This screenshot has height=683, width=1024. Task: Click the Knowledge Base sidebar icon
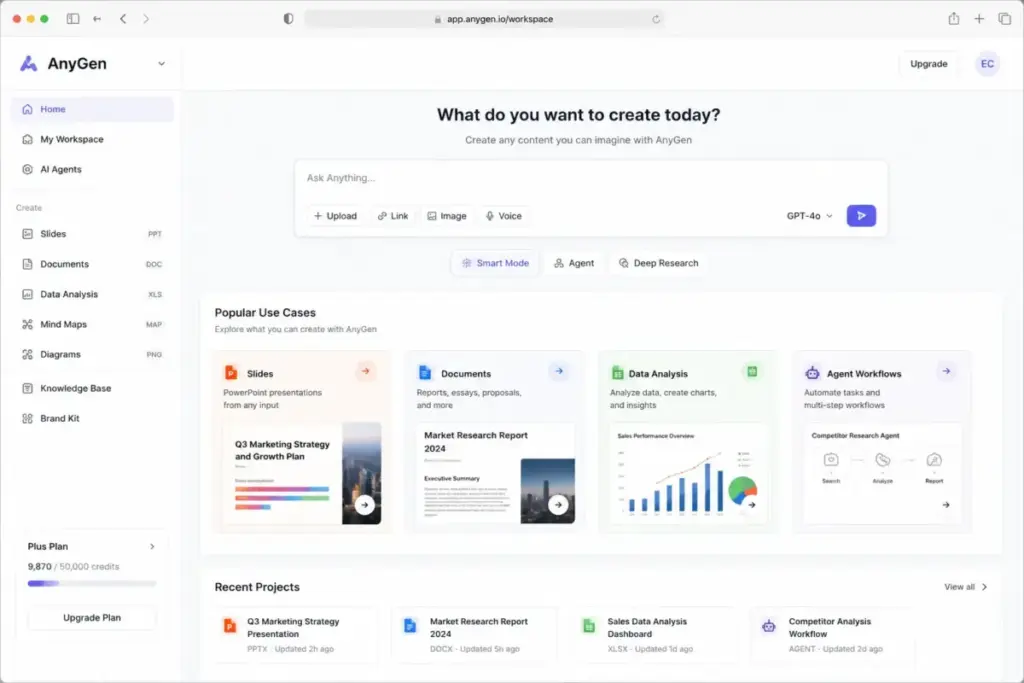(x=27, y=389)
